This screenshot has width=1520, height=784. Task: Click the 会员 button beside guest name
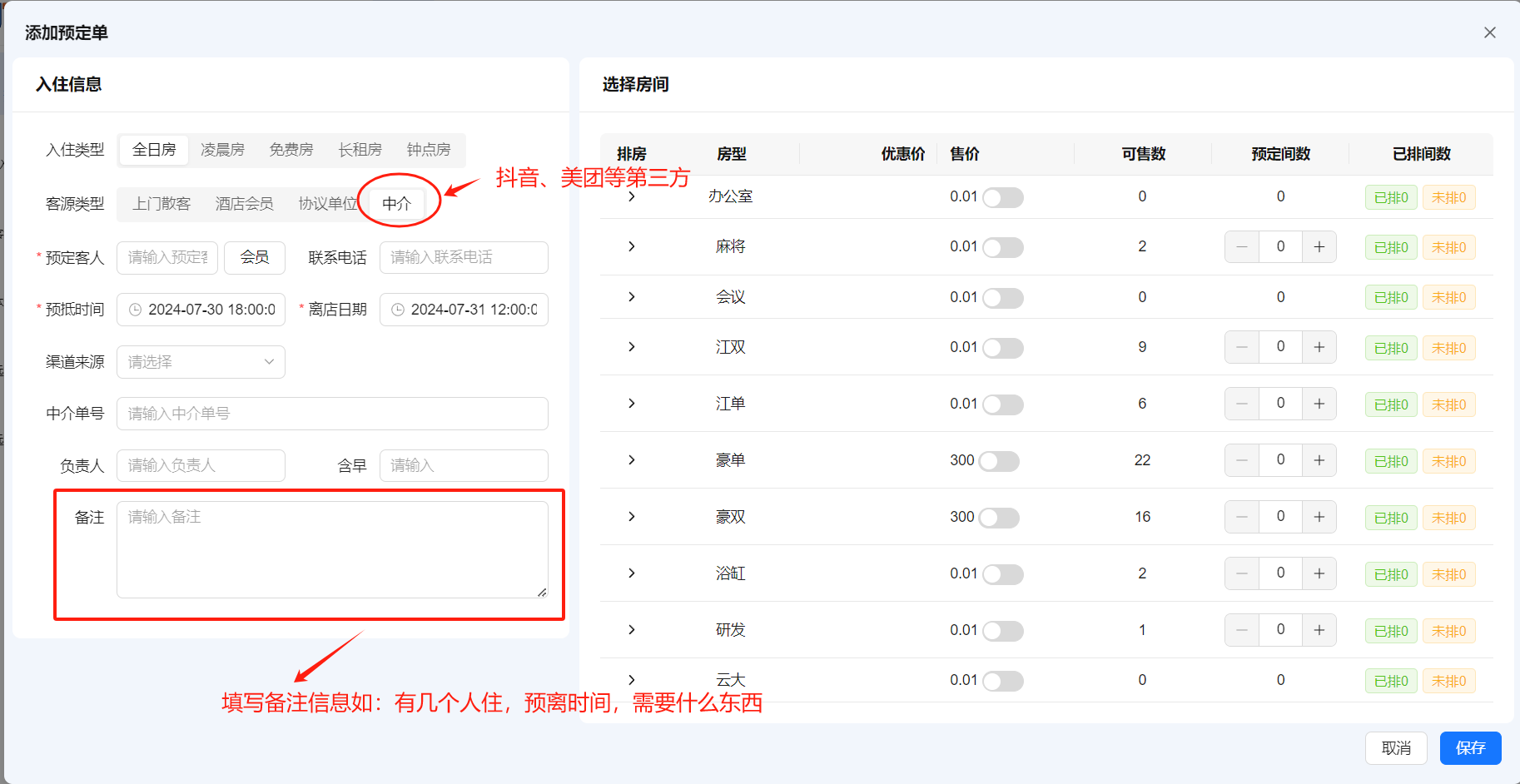coord(255,258)
